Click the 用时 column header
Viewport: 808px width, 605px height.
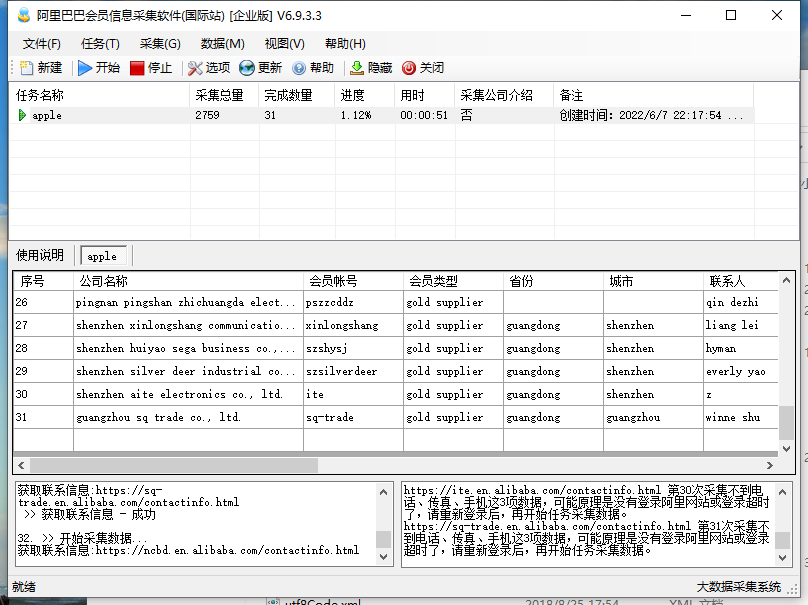425,95
